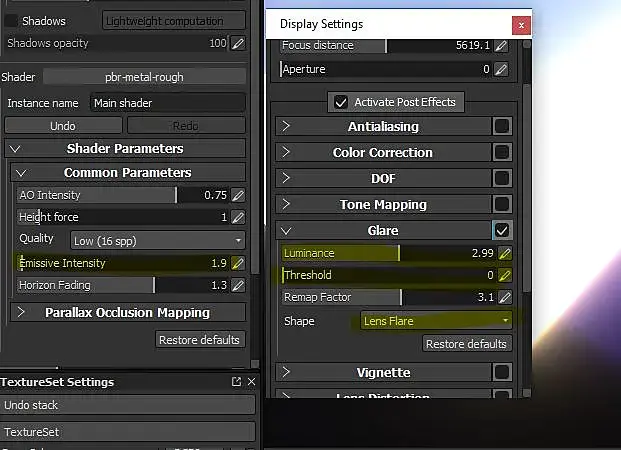Click the pencil icon for Threshold
Screen dimensions: 621x450
[505, 275]
